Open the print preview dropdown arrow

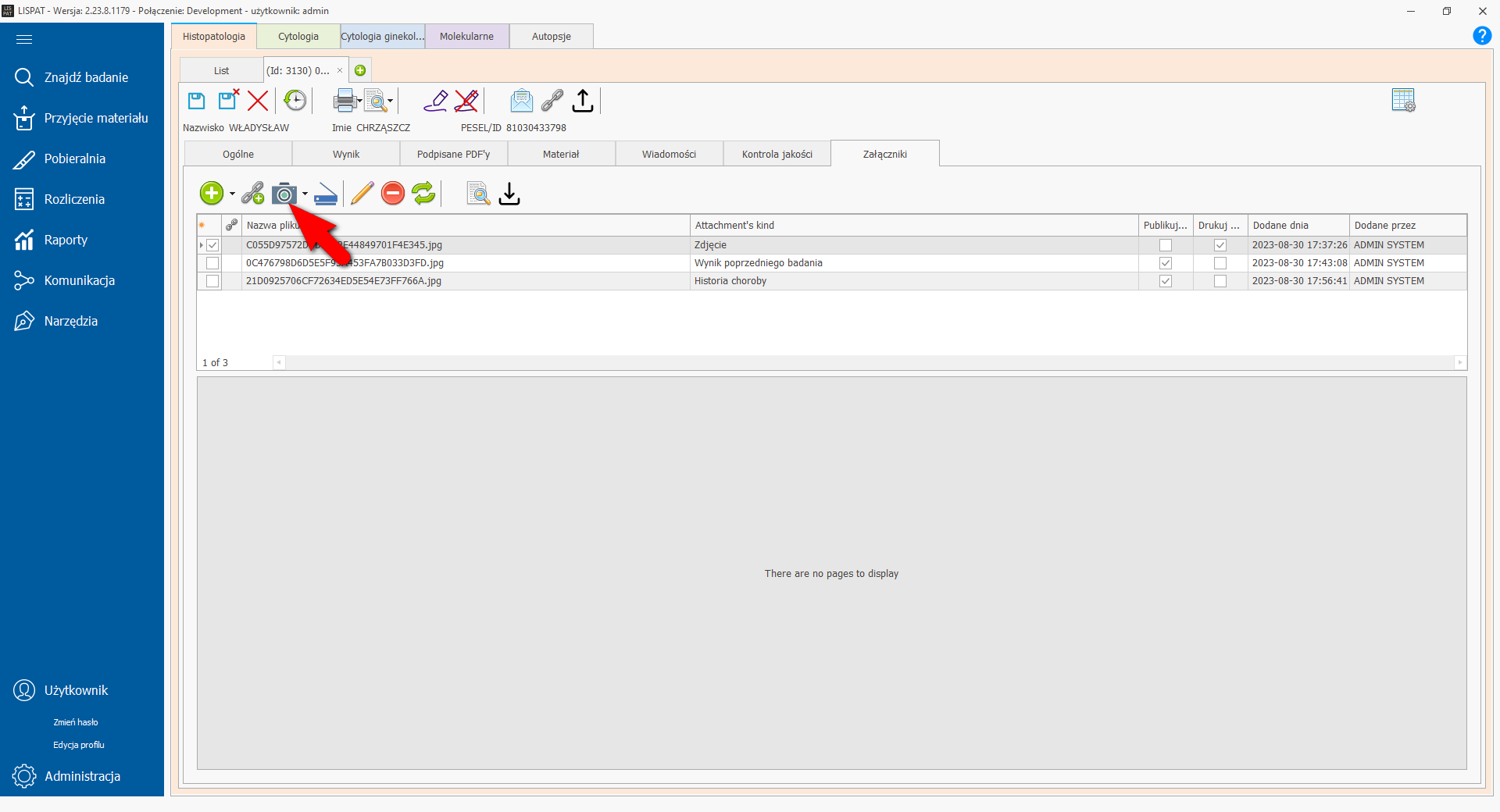click(x=391, y=101)
